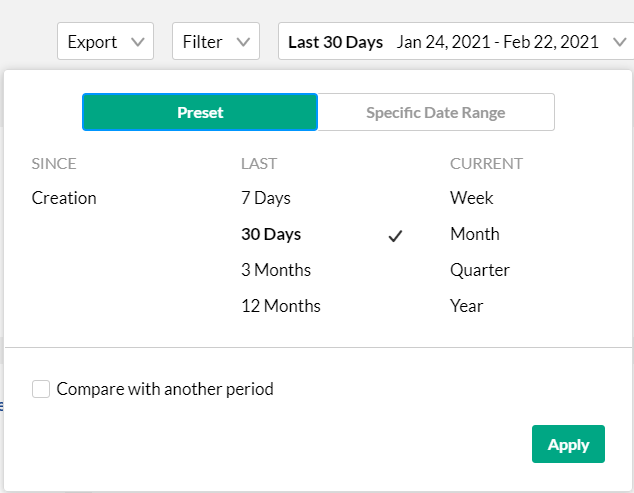Screen dimensions: 634x493
Task: Choose Last 12 Months preset
Action: 281,306
